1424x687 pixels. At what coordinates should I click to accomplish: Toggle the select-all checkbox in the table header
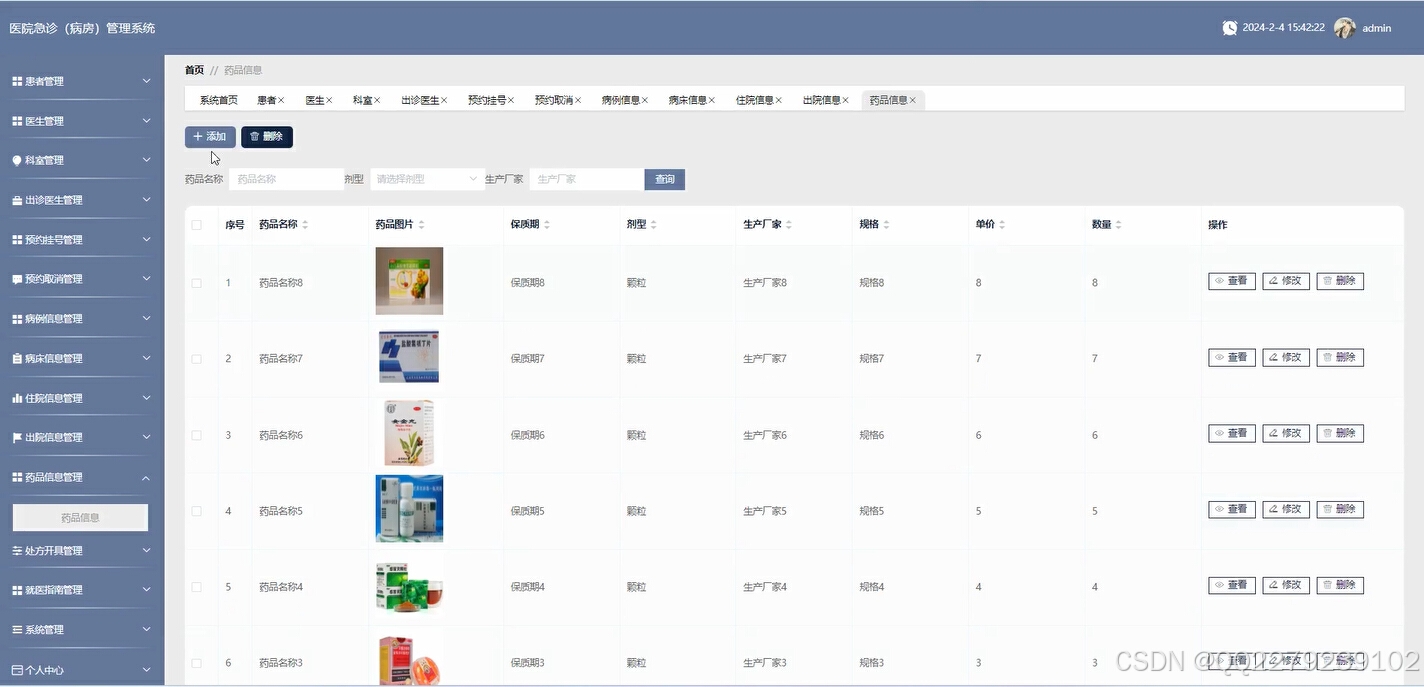[196, 225]
